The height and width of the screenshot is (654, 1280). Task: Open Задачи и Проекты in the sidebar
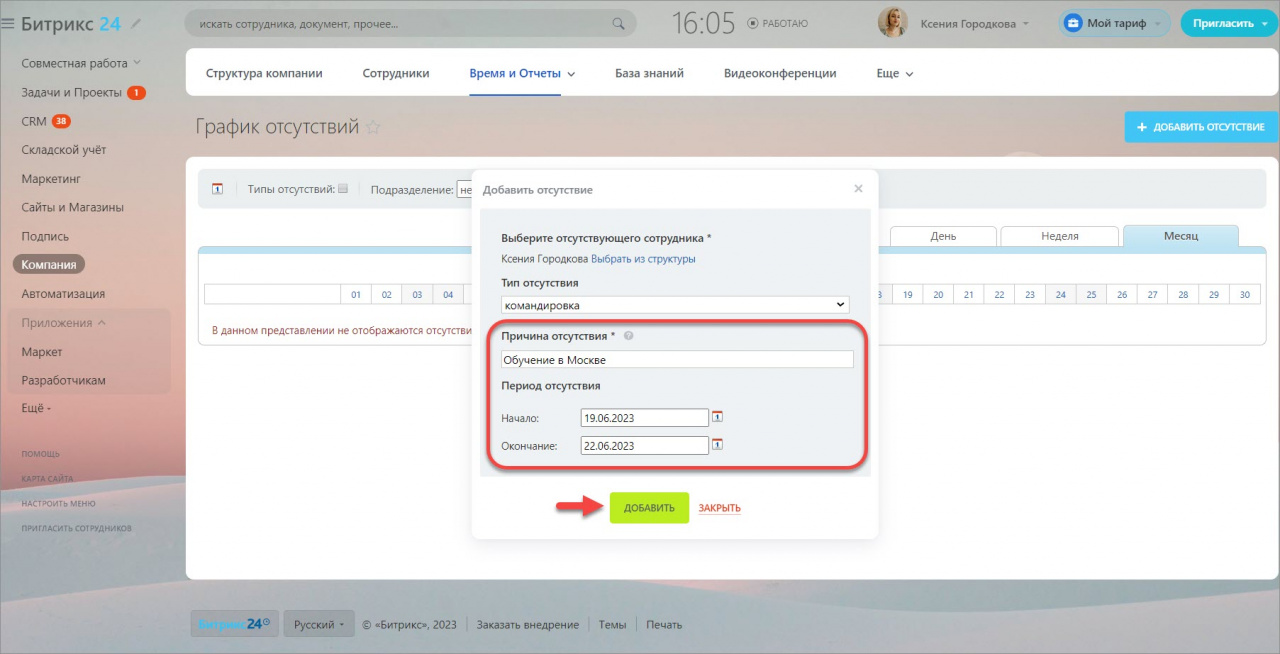pyautogui.click(x=72, y=92)
